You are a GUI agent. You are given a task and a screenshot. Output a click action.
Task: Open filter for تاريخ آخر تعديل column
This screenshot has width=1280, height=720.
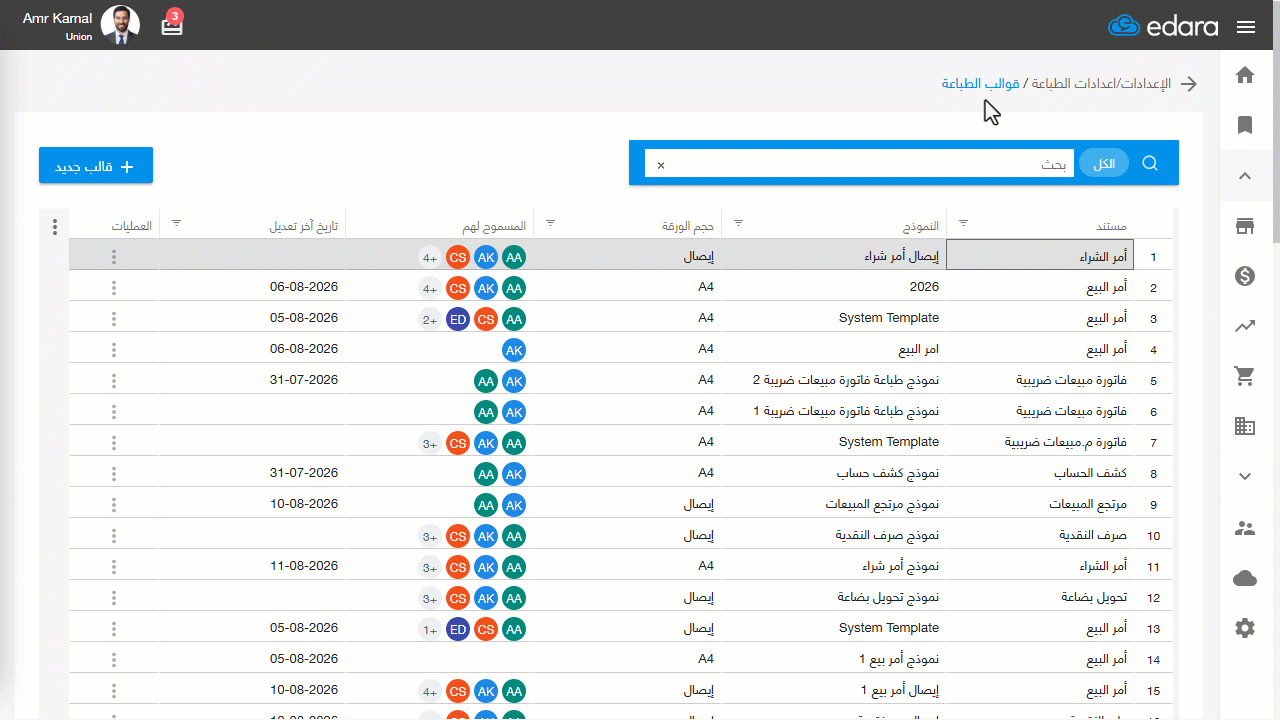pyautogui.click(x=176, y=223)
